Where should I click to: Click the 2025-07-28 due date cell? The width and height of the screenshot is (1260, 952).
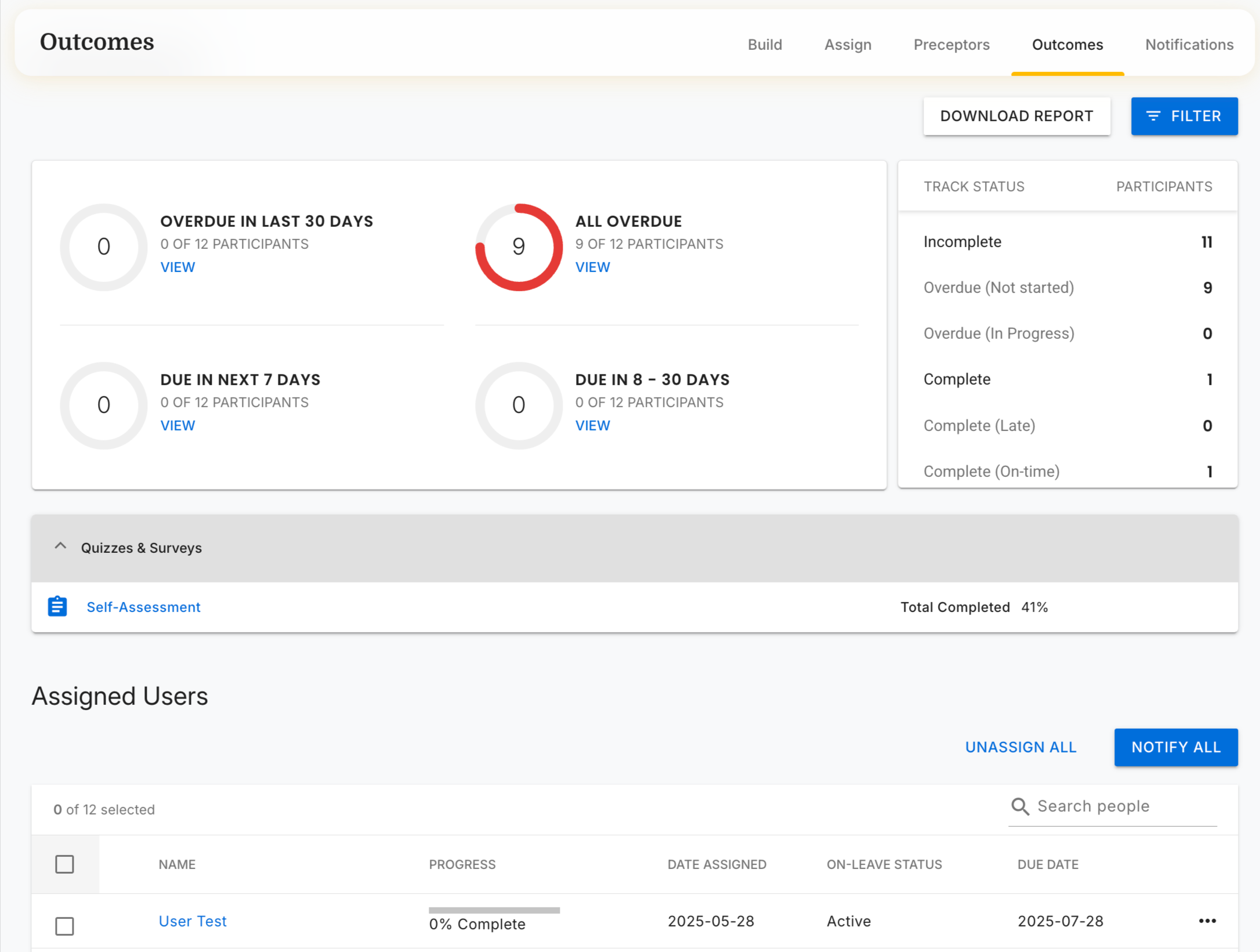pyautogui.click(x=1060, y=921)
